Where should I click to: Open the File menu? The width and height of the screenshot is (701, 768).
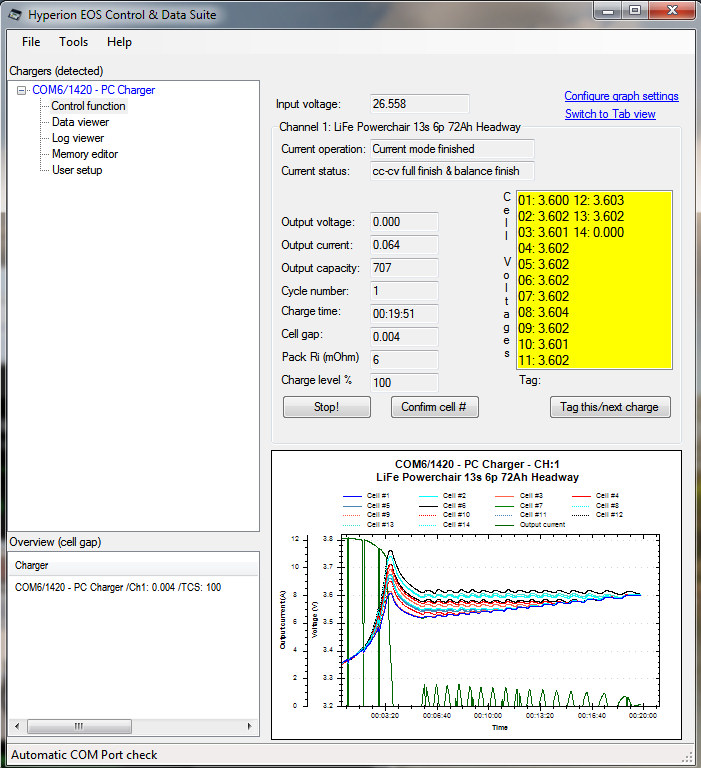click(x=31, y=42)
